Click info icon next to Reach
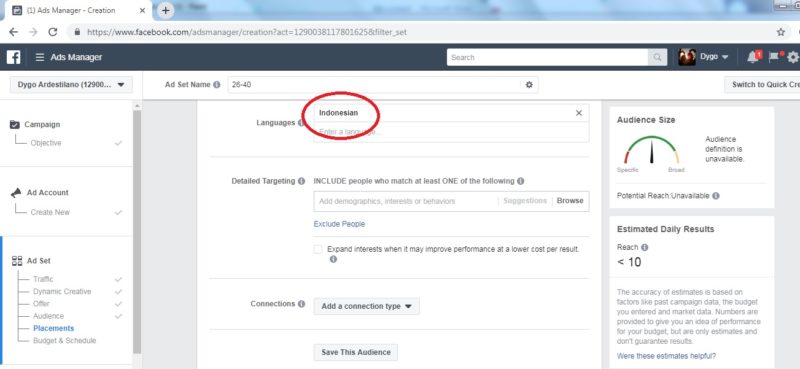This screenshot has width=800, height=369. 644,248
